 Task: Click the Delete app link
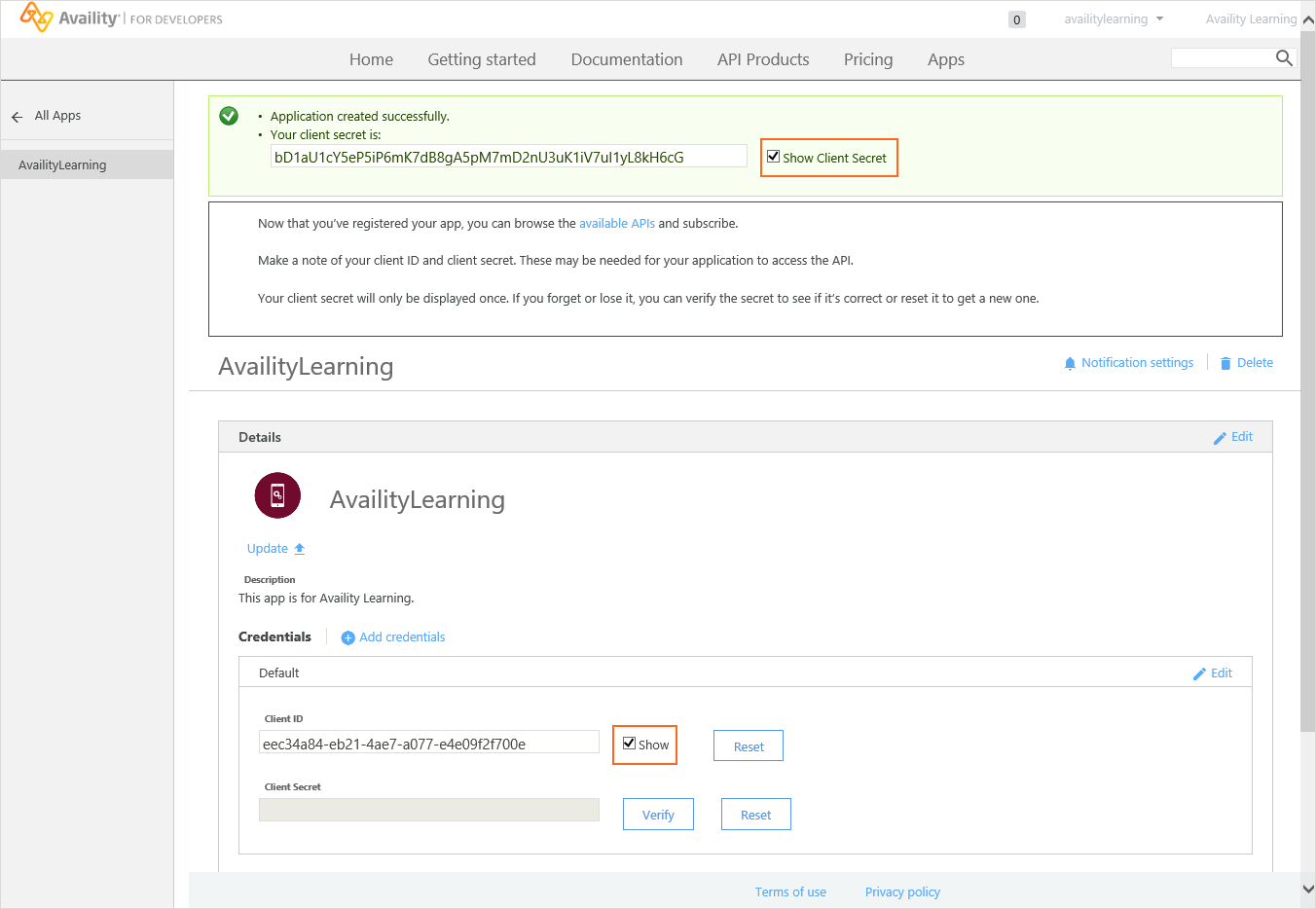[1255, 363]
